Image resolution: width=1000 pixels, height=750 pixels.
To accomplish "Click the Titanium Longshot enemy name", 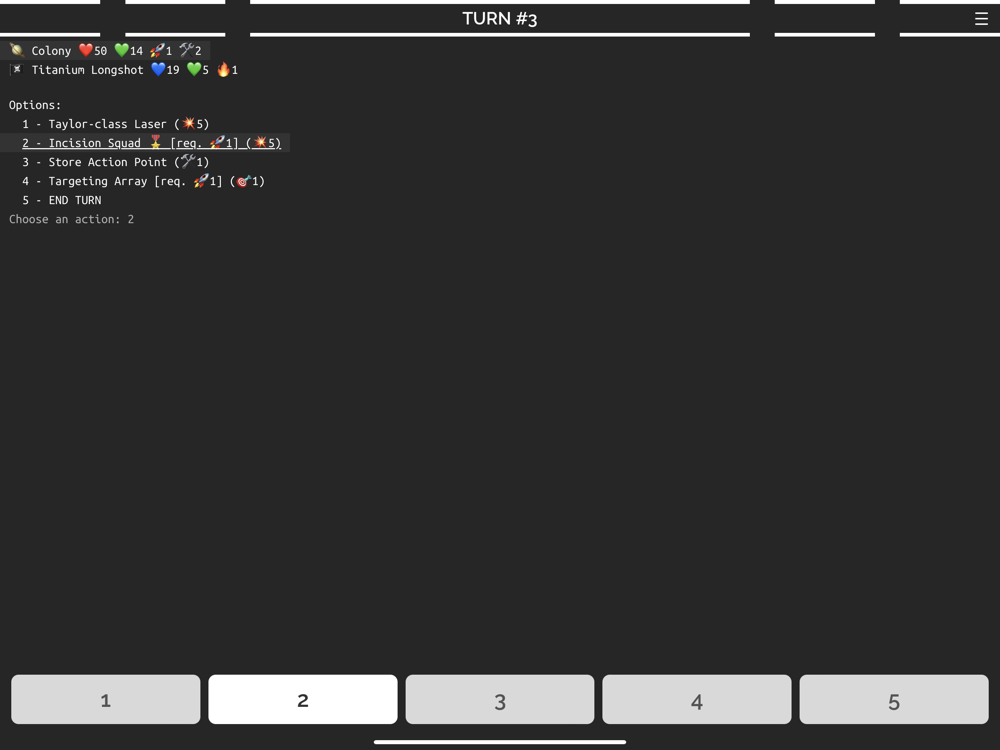I will (88, 70).
